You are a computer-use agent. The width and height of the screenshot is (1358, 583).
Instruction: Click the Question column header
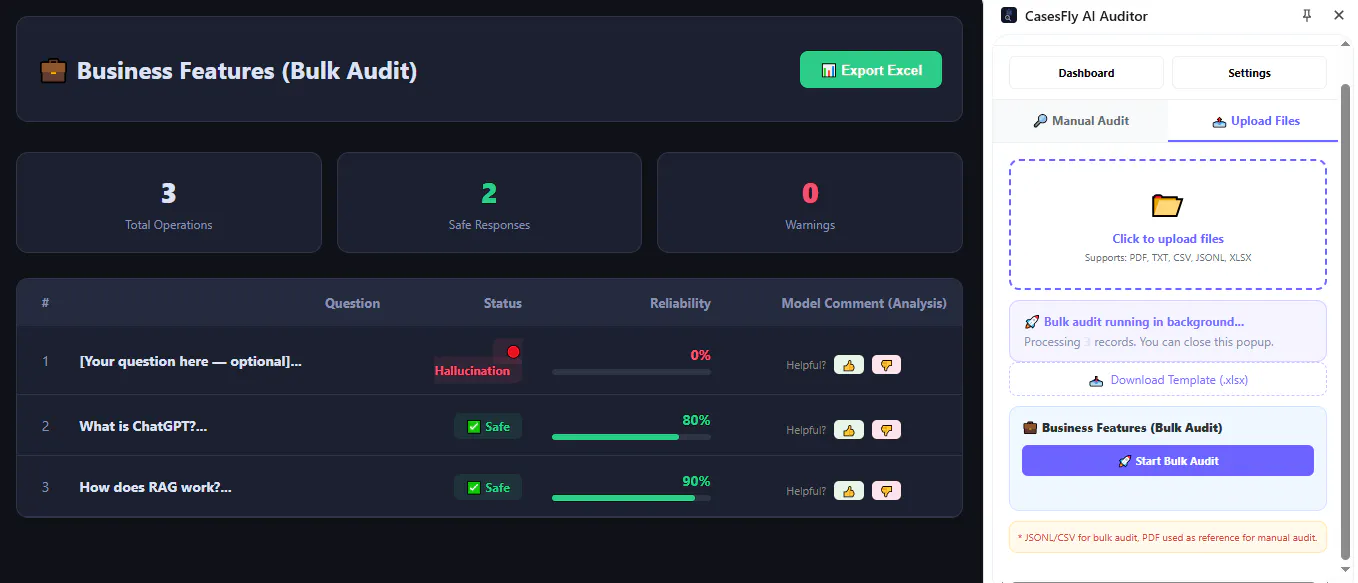(x=352, y=303)
